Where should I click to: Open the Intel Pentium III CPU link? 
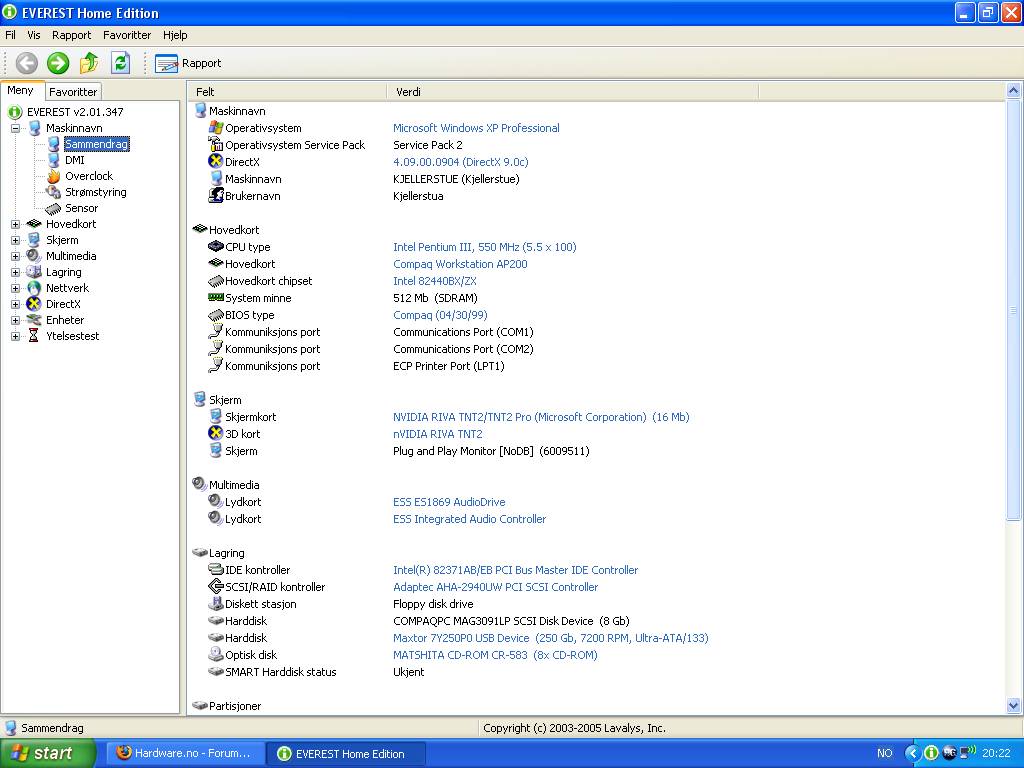(485, 247)
